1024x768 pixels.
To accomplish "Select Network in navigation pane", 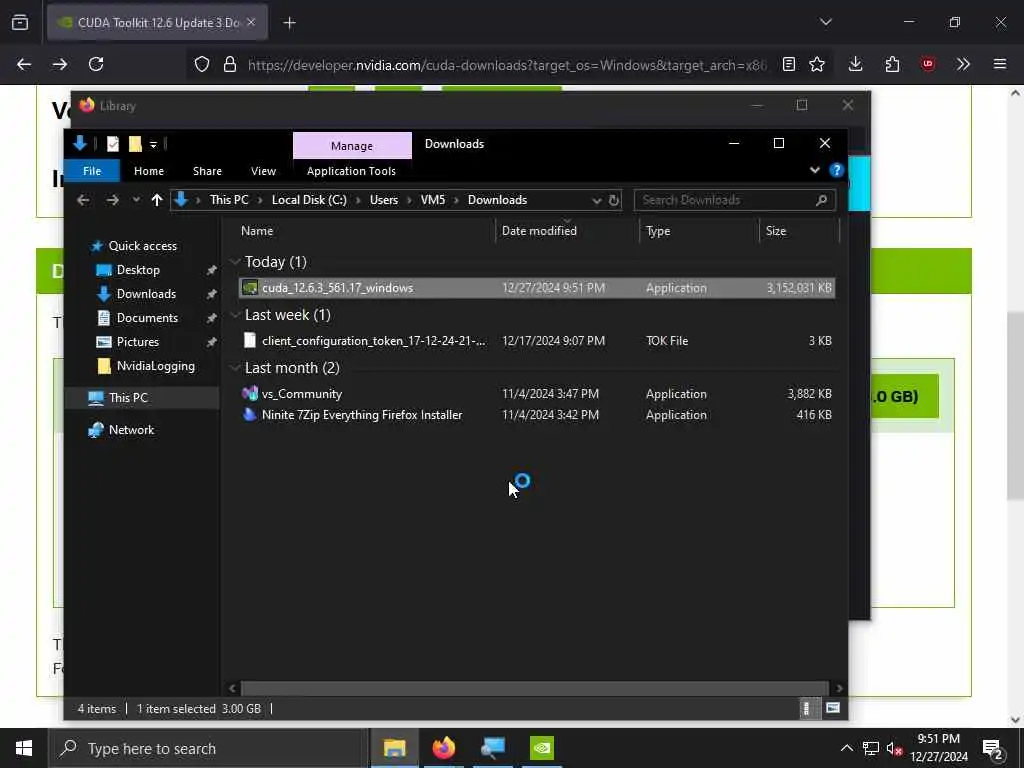I will tap(131, 430).
